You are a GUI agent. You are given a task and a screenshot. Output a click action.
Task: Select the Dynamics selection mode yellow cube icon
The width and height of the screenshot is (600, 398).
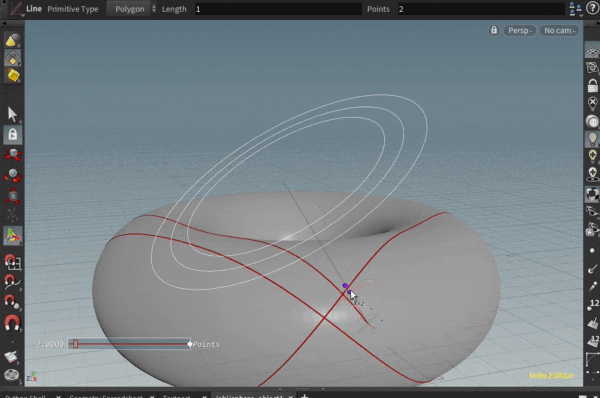click(13, 75)
